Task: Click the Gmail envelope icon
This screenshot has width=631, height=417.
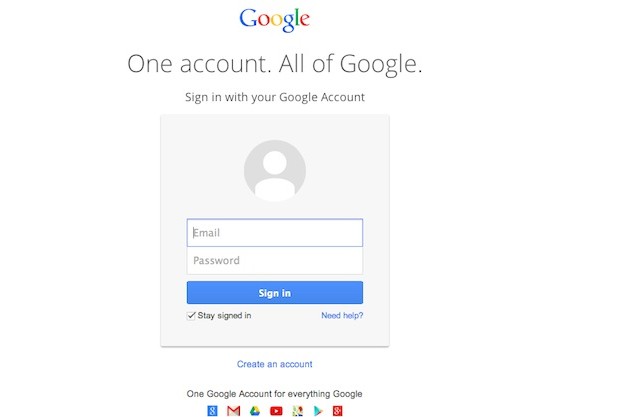Action: [233, 411]
